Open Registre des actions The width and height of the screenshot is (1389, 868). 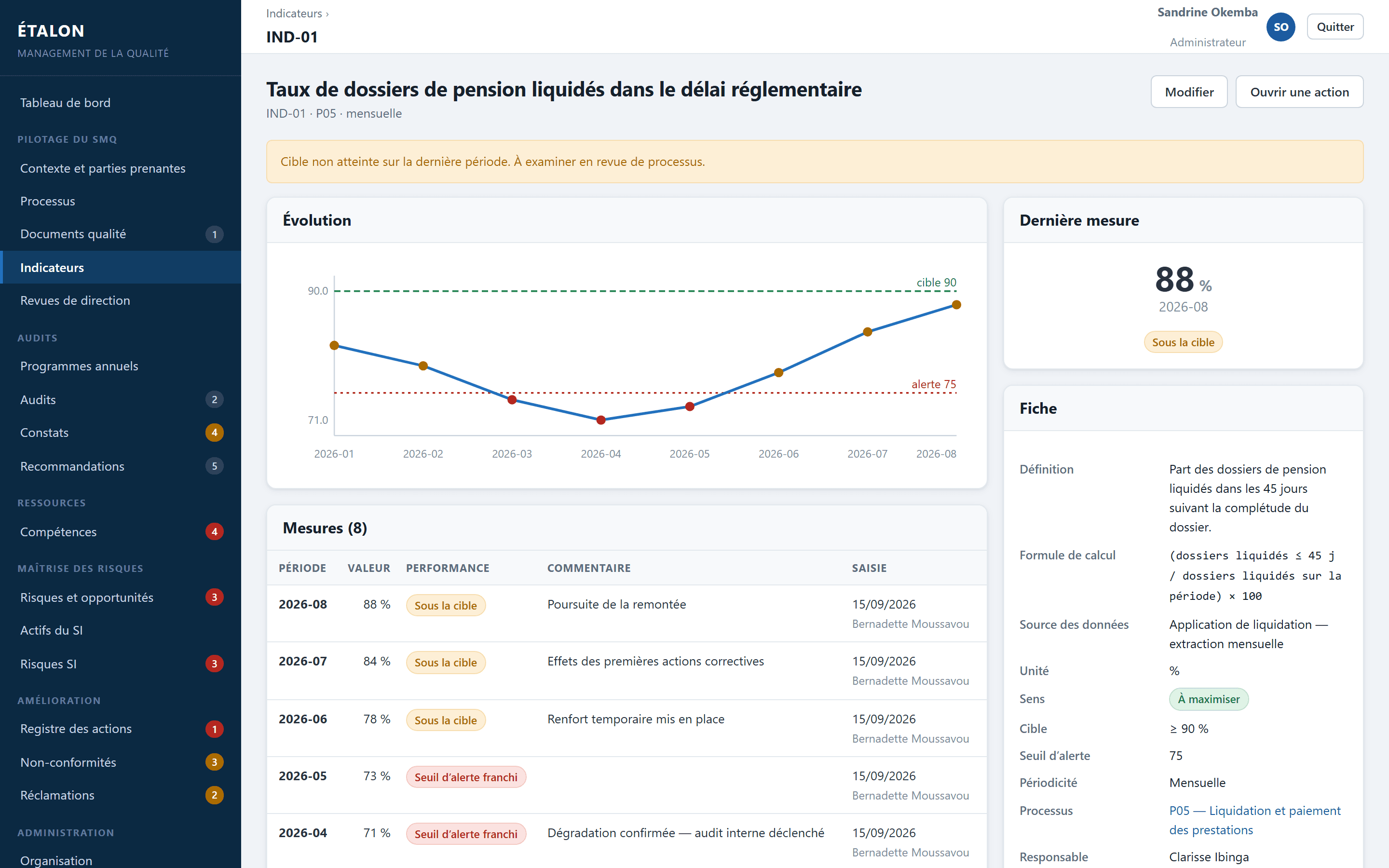121,729
